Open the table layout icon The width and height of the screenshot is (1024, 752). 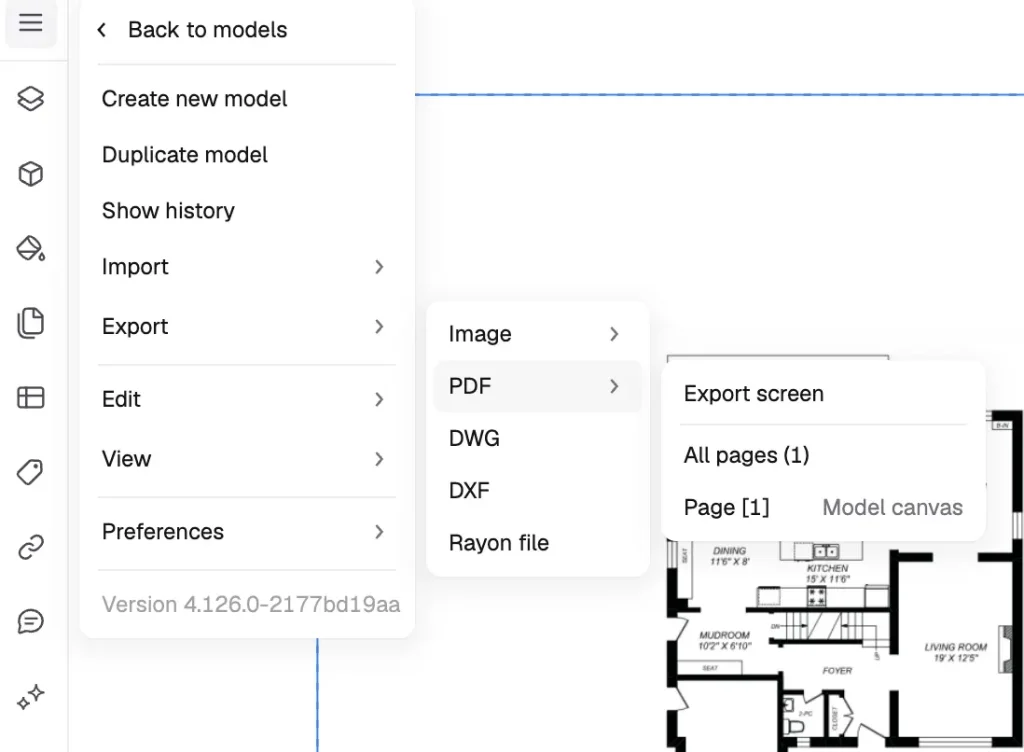31,397
